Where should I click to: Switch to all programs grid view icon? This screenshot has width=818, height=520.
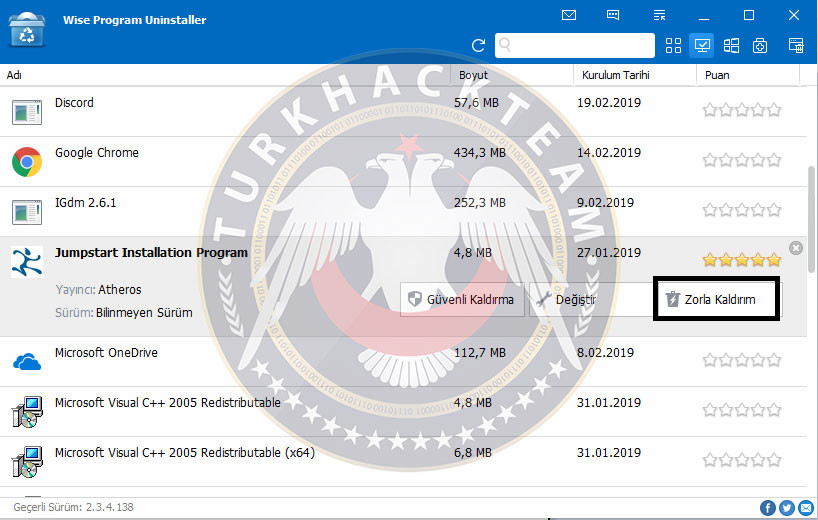673,45
